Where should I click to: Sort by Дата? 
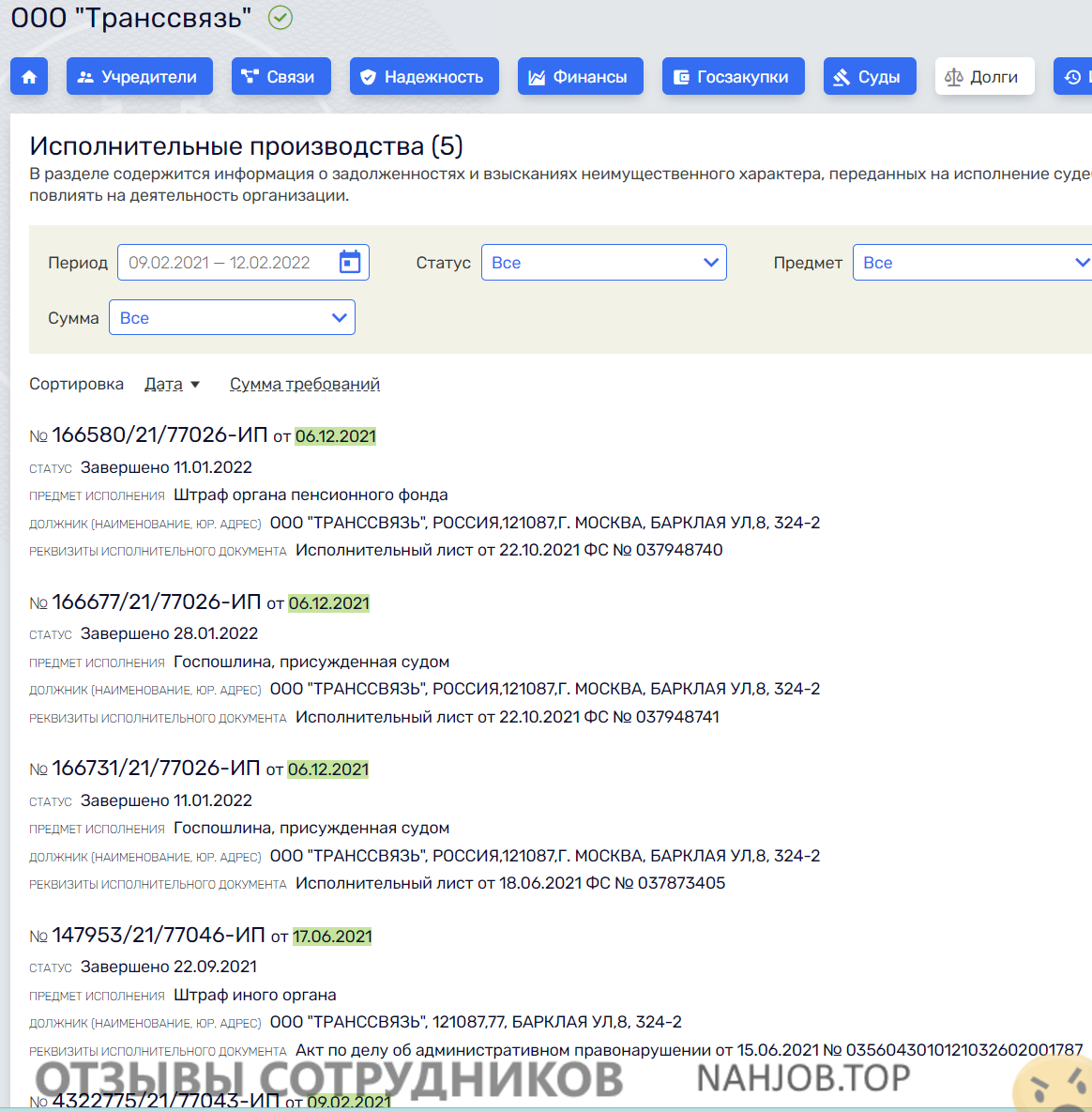coord(163,384)
